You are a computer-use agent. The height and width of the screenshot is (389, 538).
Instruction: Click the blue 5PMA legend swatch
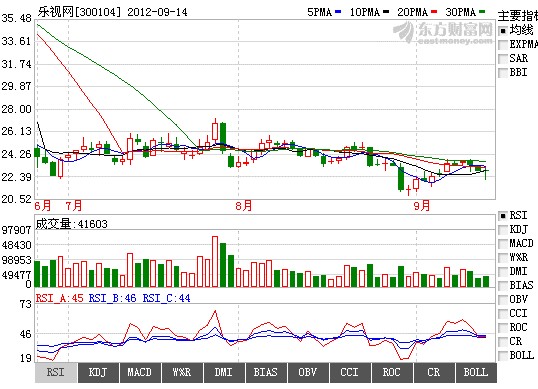[338, 12]
